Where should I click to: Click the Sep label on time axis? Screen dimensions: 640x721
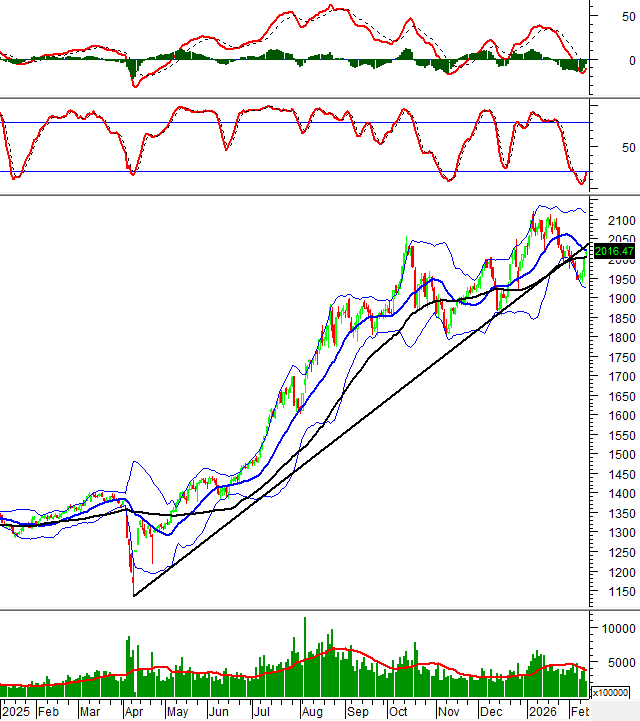tap(357, 712)
